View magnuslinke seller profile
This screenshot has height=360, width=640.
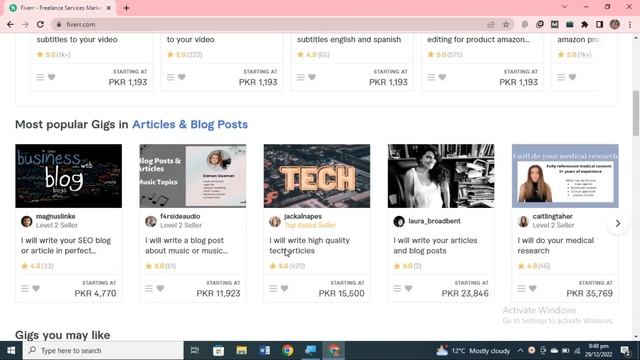[x=56, y=216]
